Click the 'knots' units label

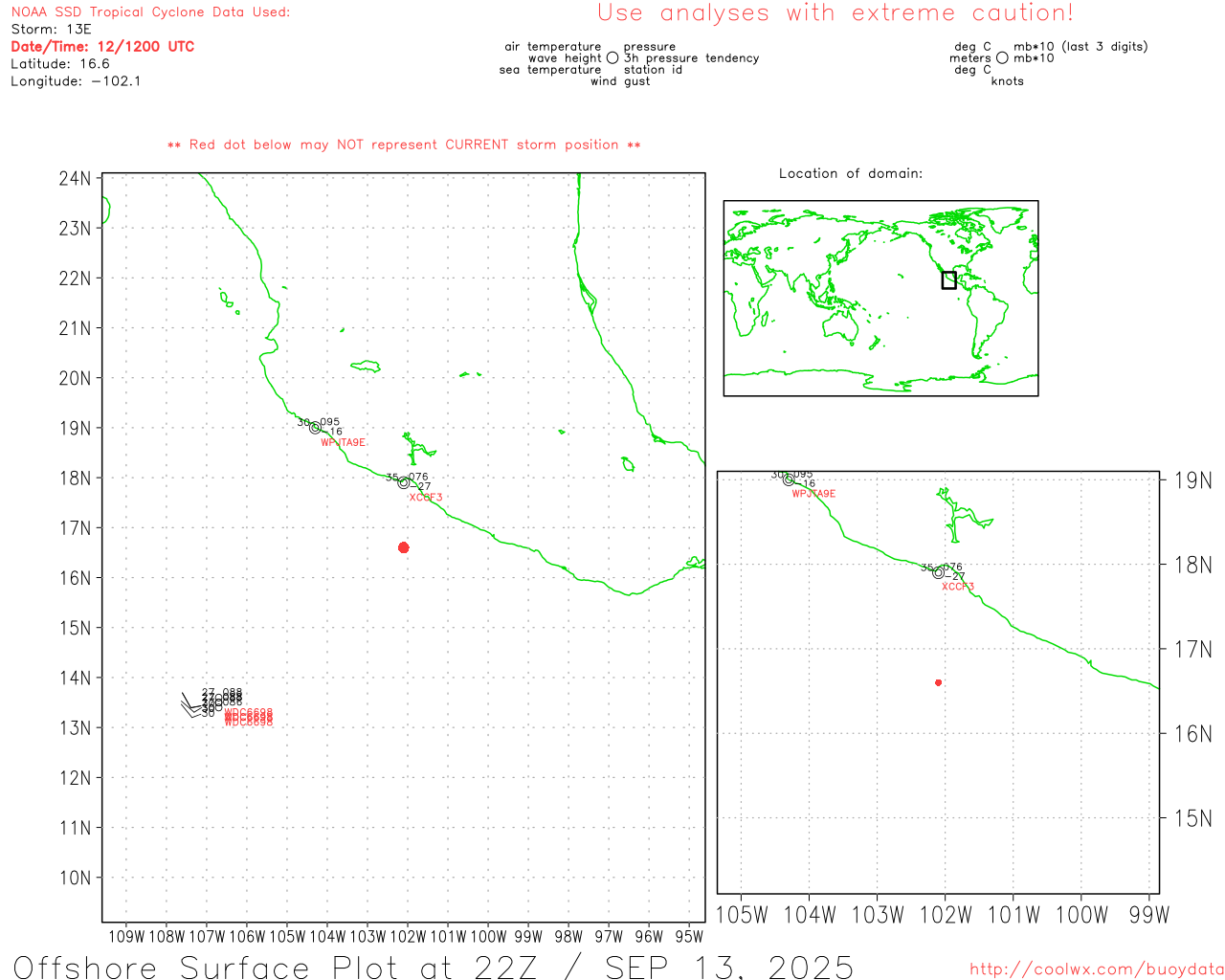click(1008, 81)
